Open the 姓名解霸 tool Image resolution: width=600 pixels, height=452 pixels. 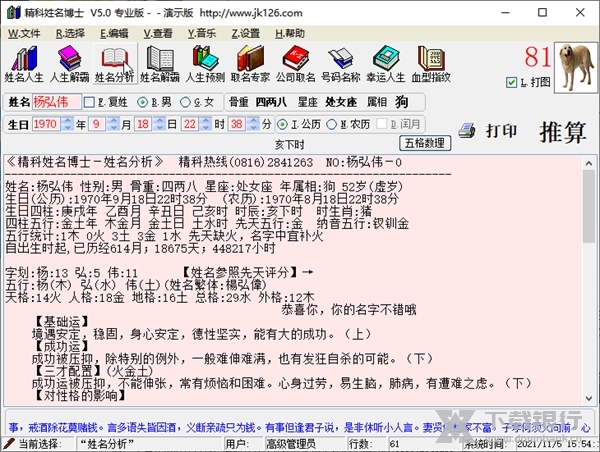pos(160,64)
